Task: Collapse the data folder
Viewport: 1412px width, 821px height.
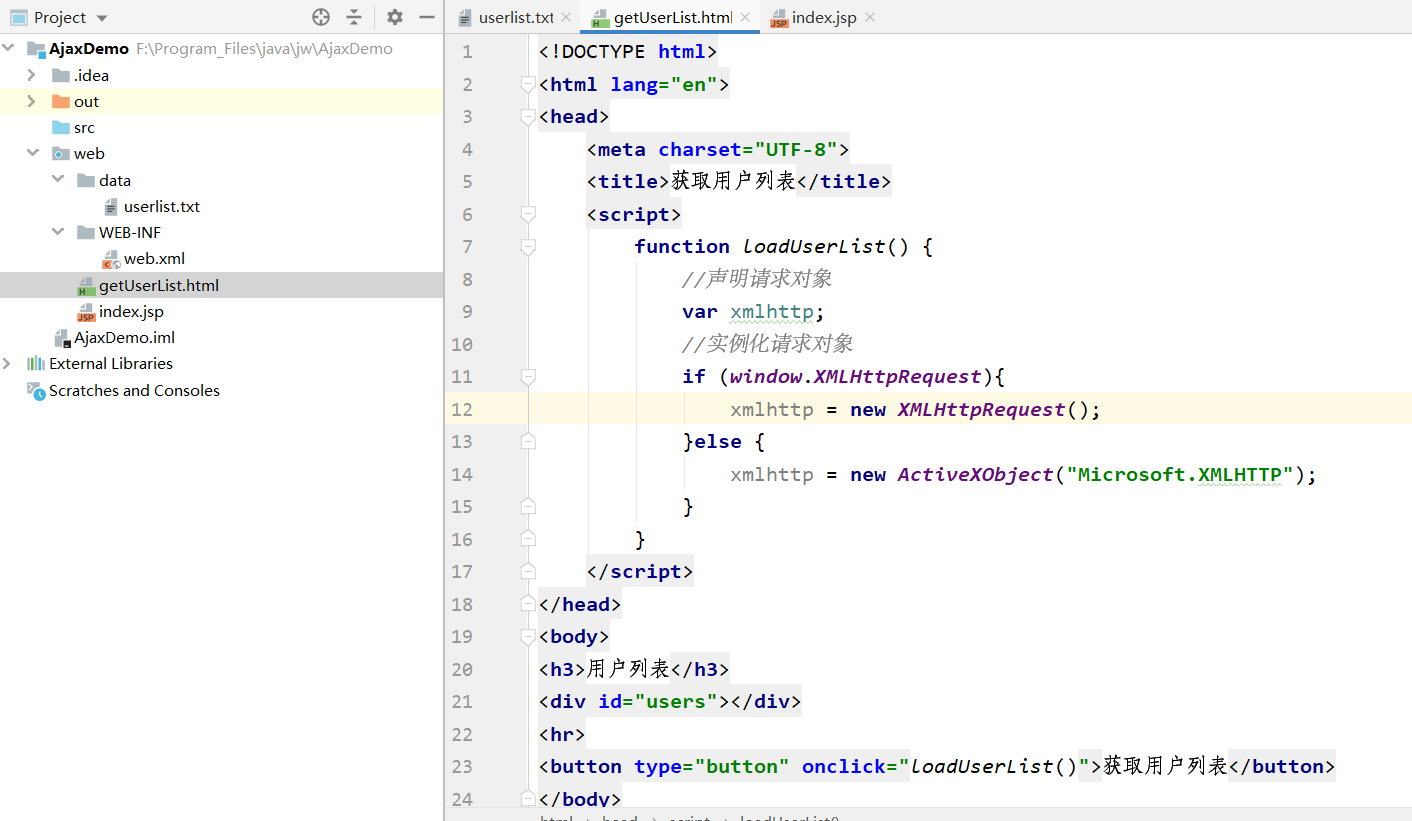Action: pos(58,180)
